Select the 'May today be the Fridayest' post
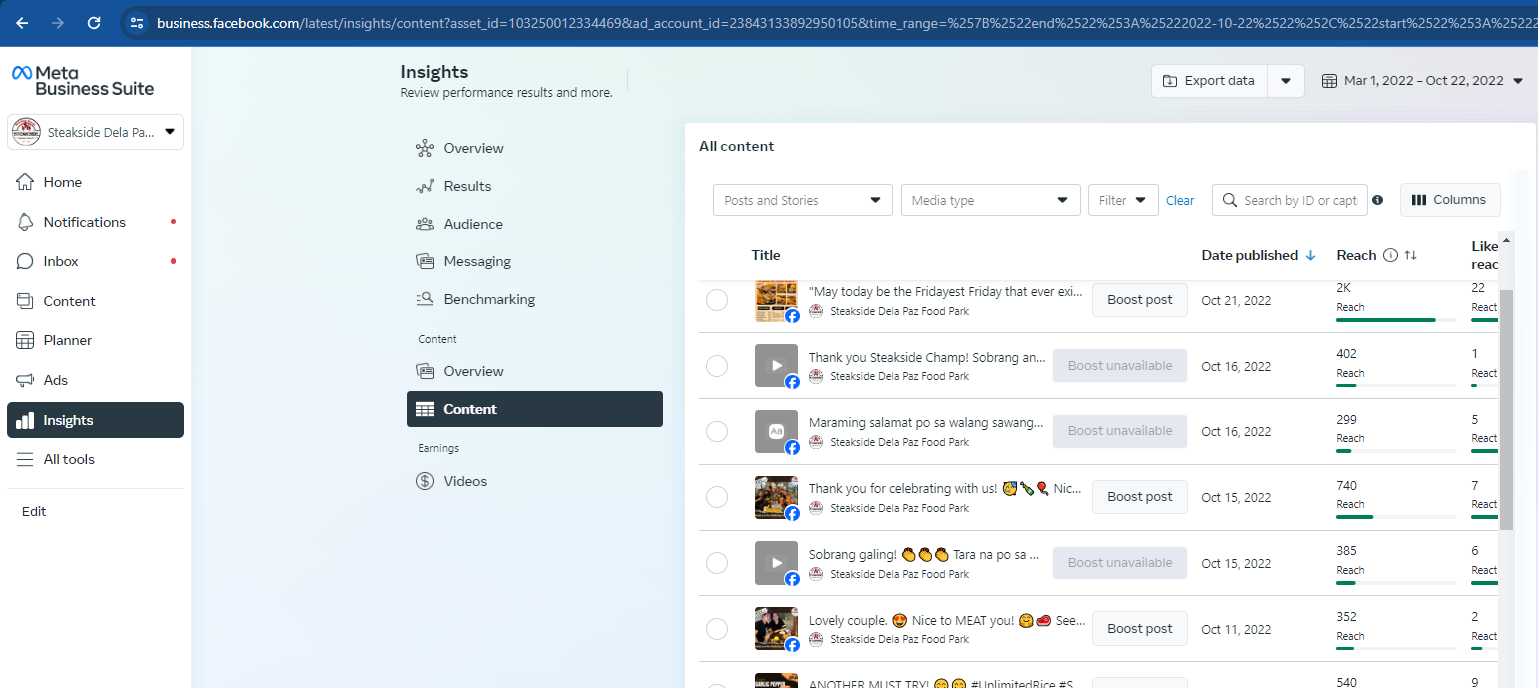The image size is (1538, 688). [x=717, y=300]
